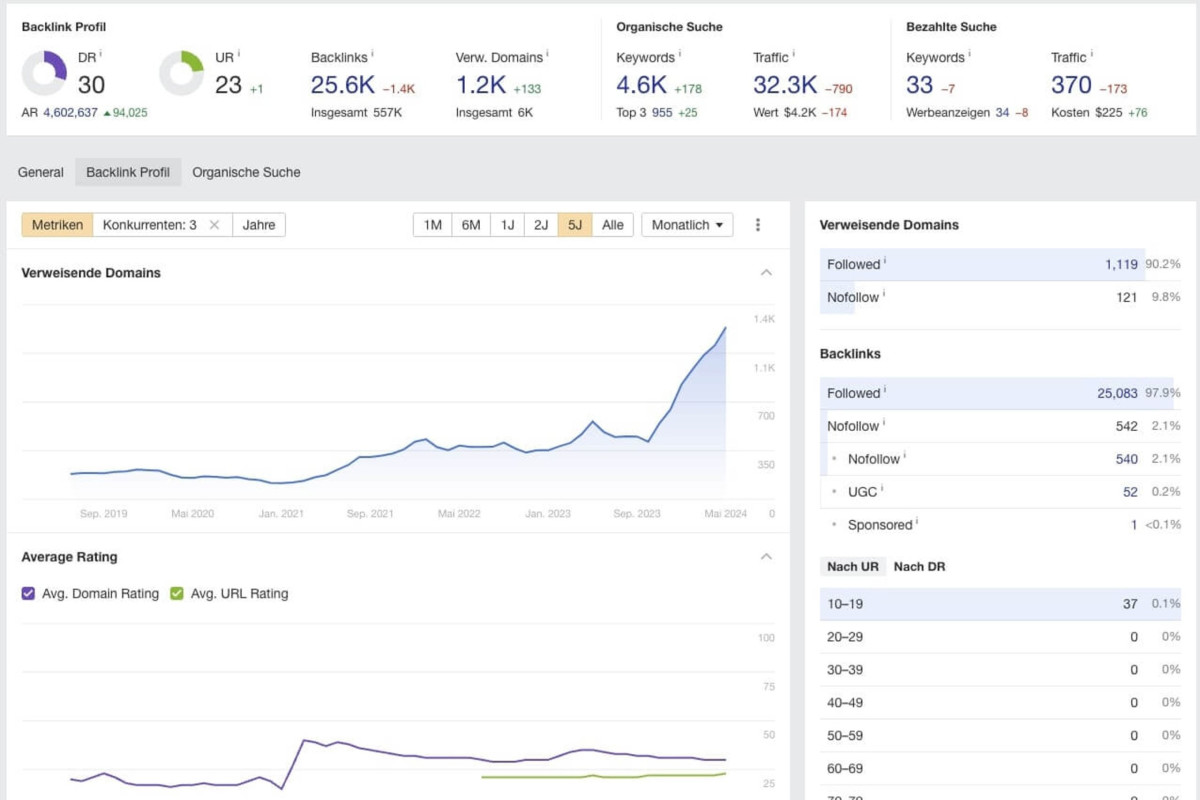Remove the Konkurrenten filter with X
1200x800 pixels.
click(214, 225)
